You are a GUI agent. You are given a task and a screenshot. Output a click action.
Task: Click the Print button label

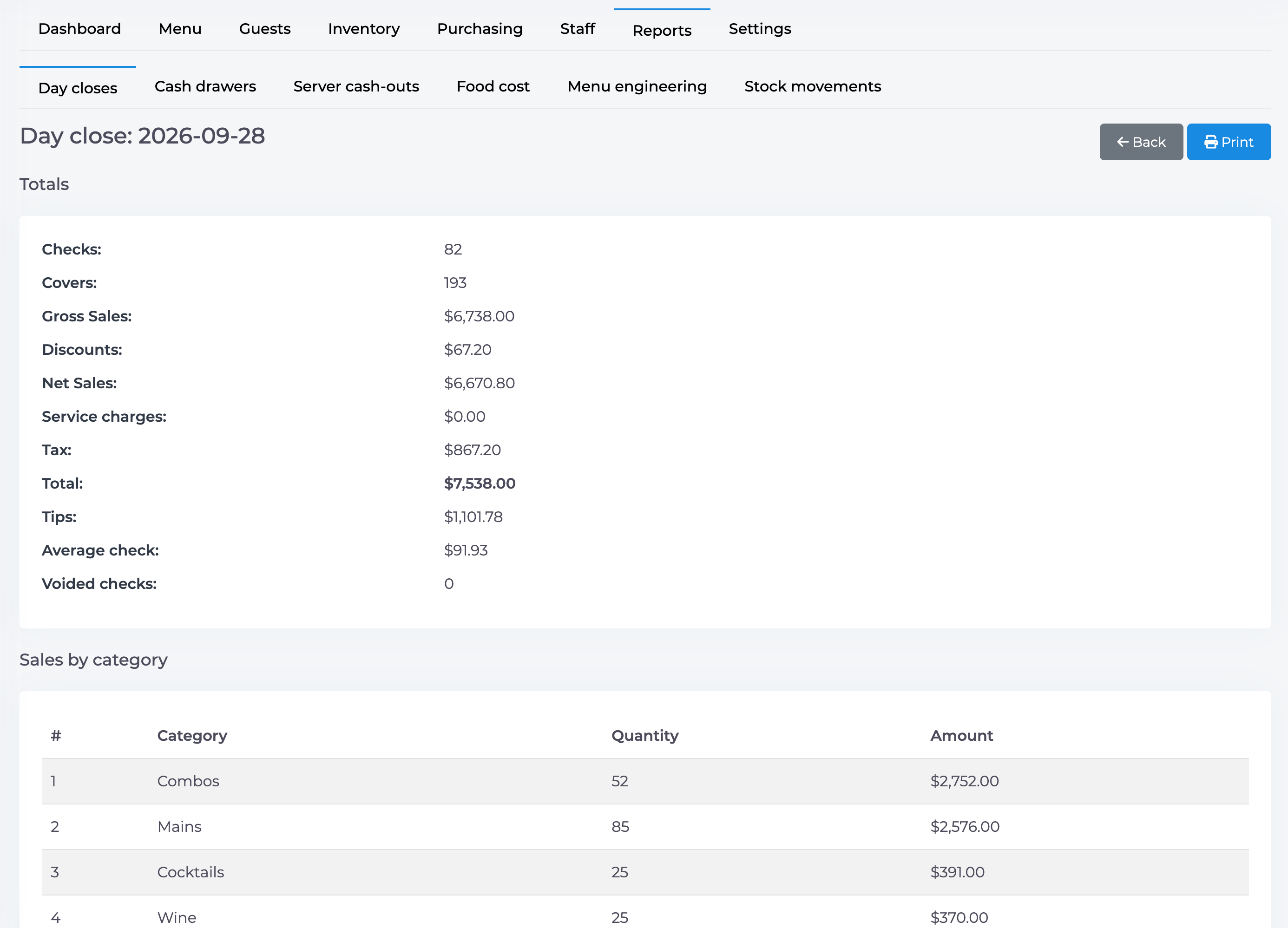coord(1237,142)
